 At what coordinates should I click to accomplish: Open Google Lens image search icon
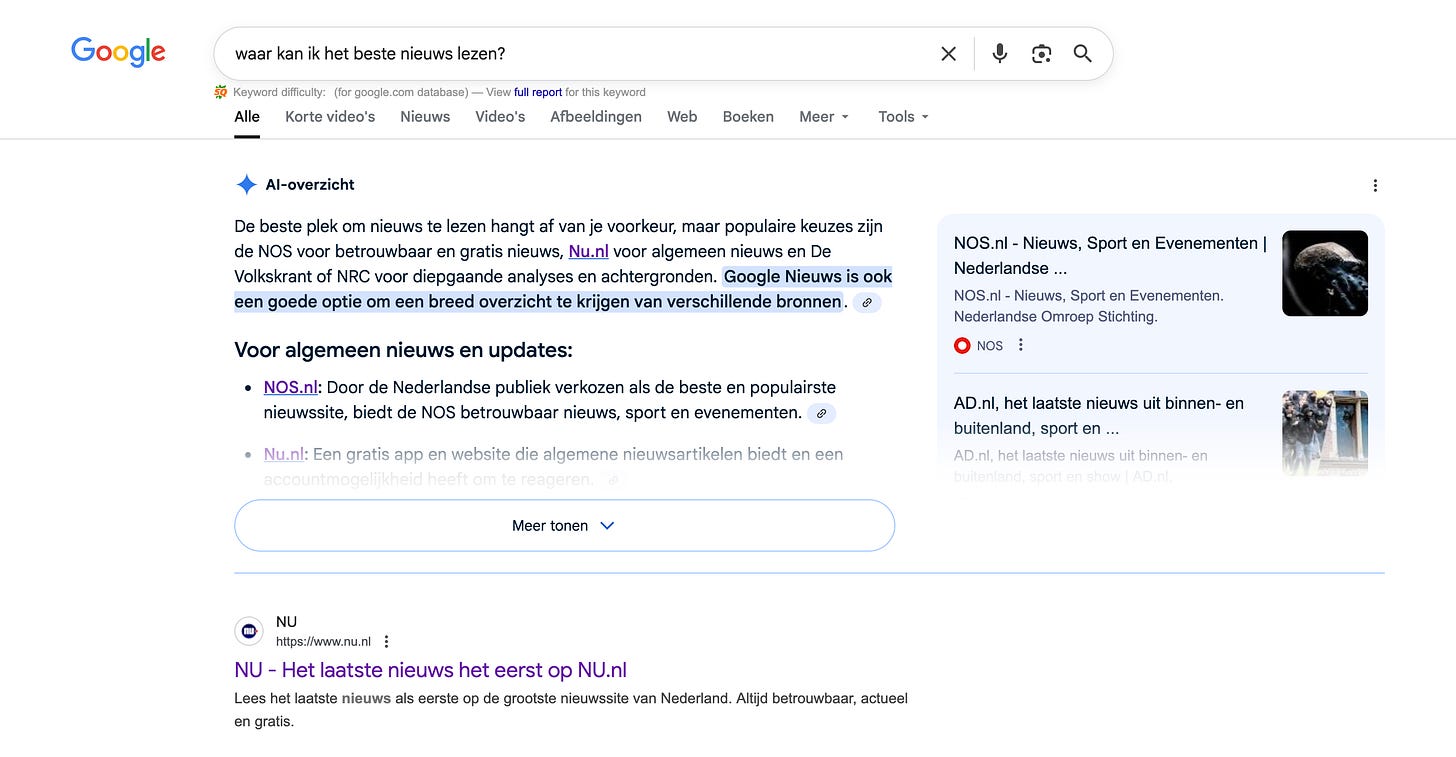point(1041,54)
